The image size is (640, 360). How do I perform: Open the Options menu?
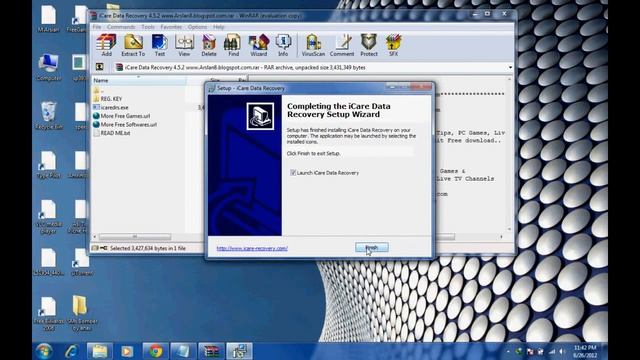[198, 27]
